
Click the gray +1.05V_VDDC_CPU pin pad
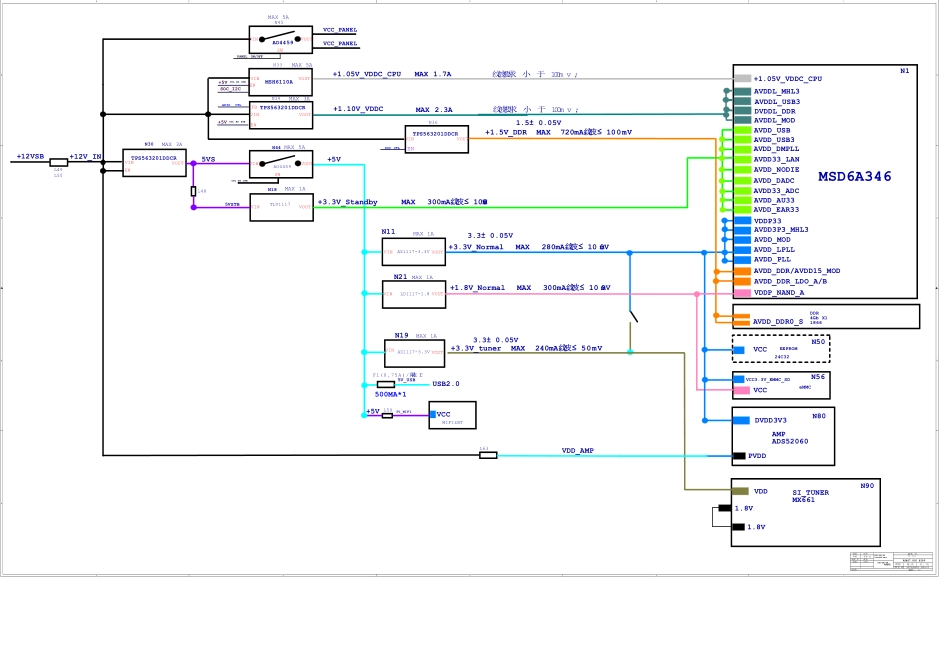tap(742, 78)
